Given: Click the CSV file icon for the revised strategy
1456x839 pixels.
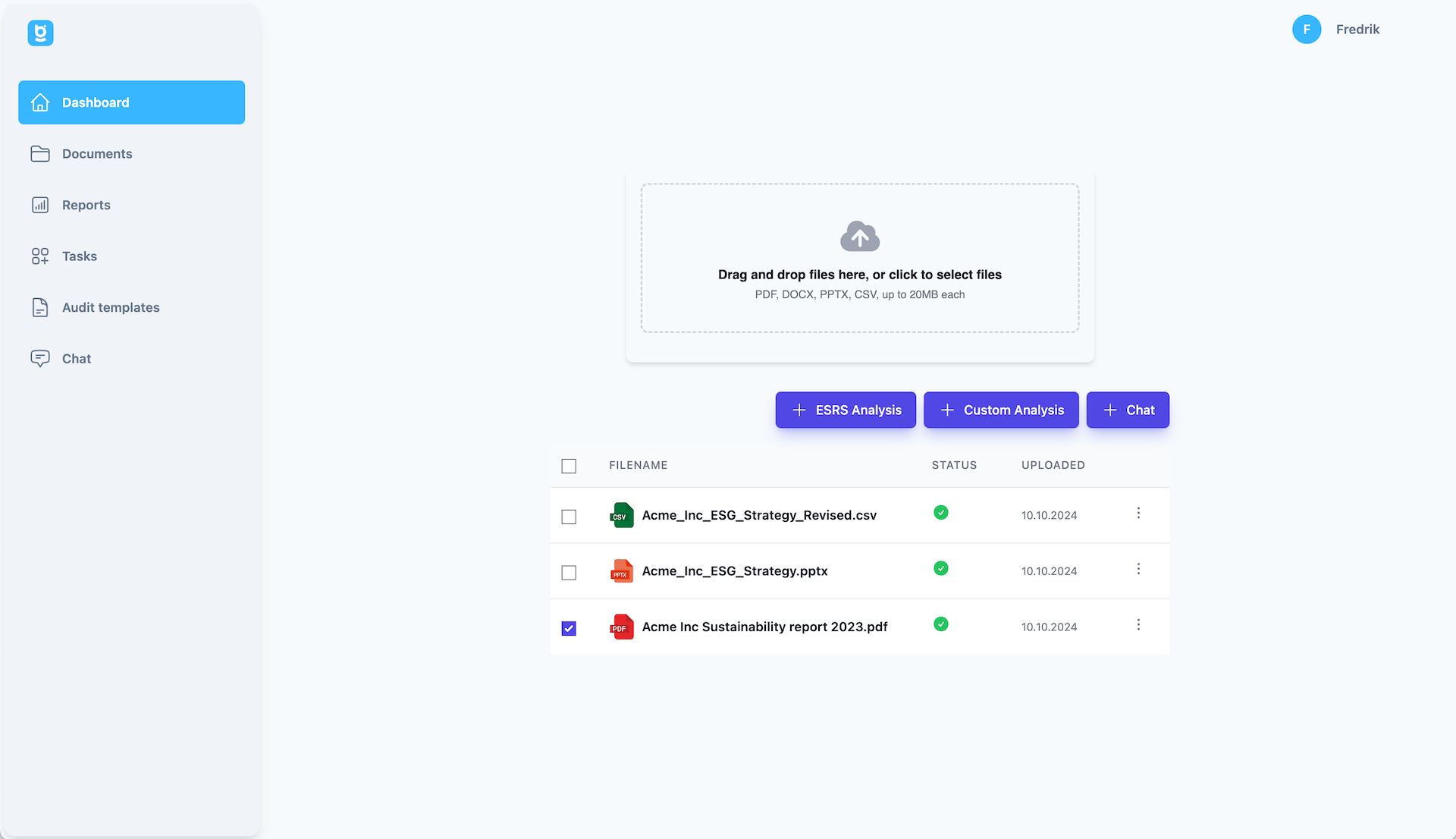Looking at the screenshot, I should [621, 515].
